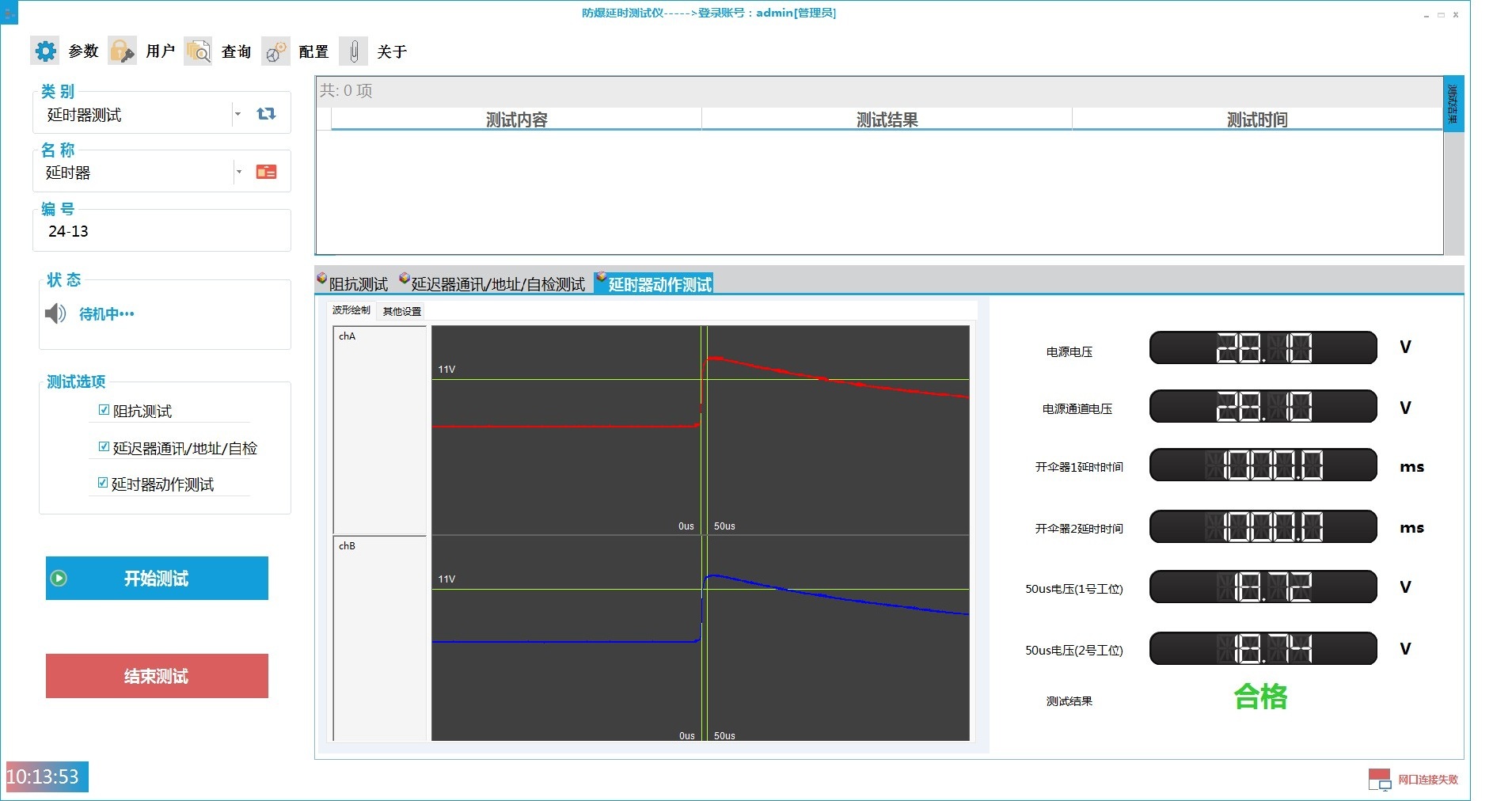Open the 关于 menu
Image resolution: width=1512 pixels, height=801 pixels.
pos(391,51)
